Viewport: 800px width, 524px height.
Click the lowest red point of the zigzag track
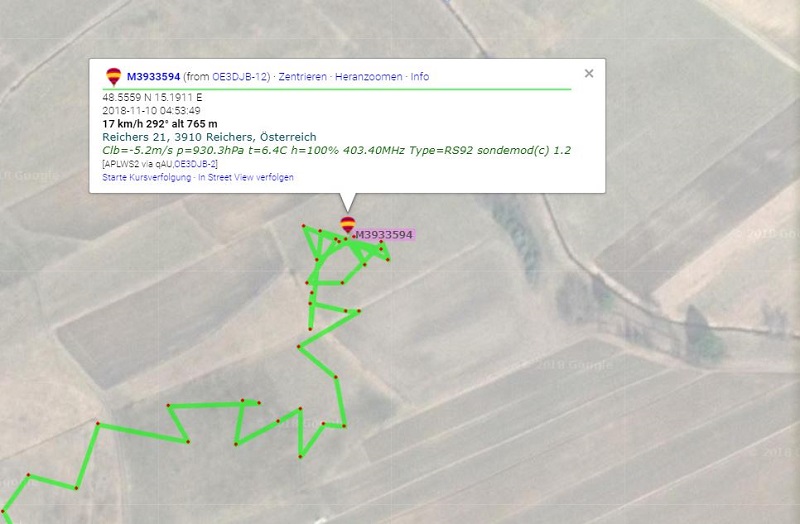[x=3, y=510]
